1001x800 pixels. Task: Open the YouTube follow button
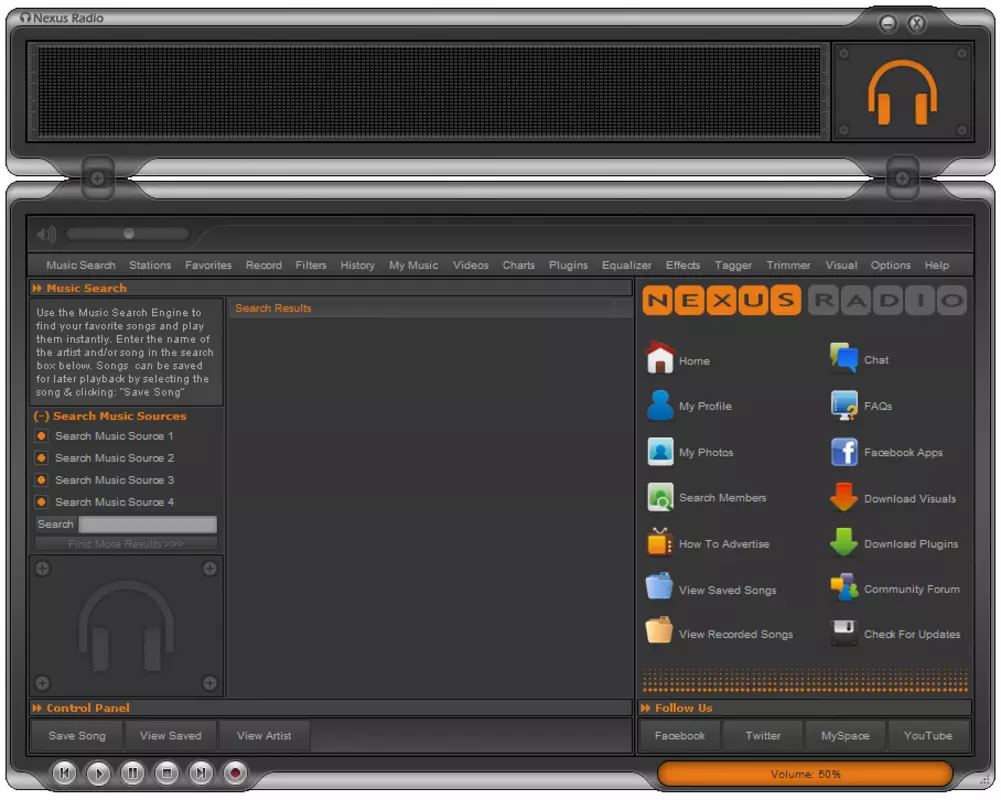tap(928, 736)
